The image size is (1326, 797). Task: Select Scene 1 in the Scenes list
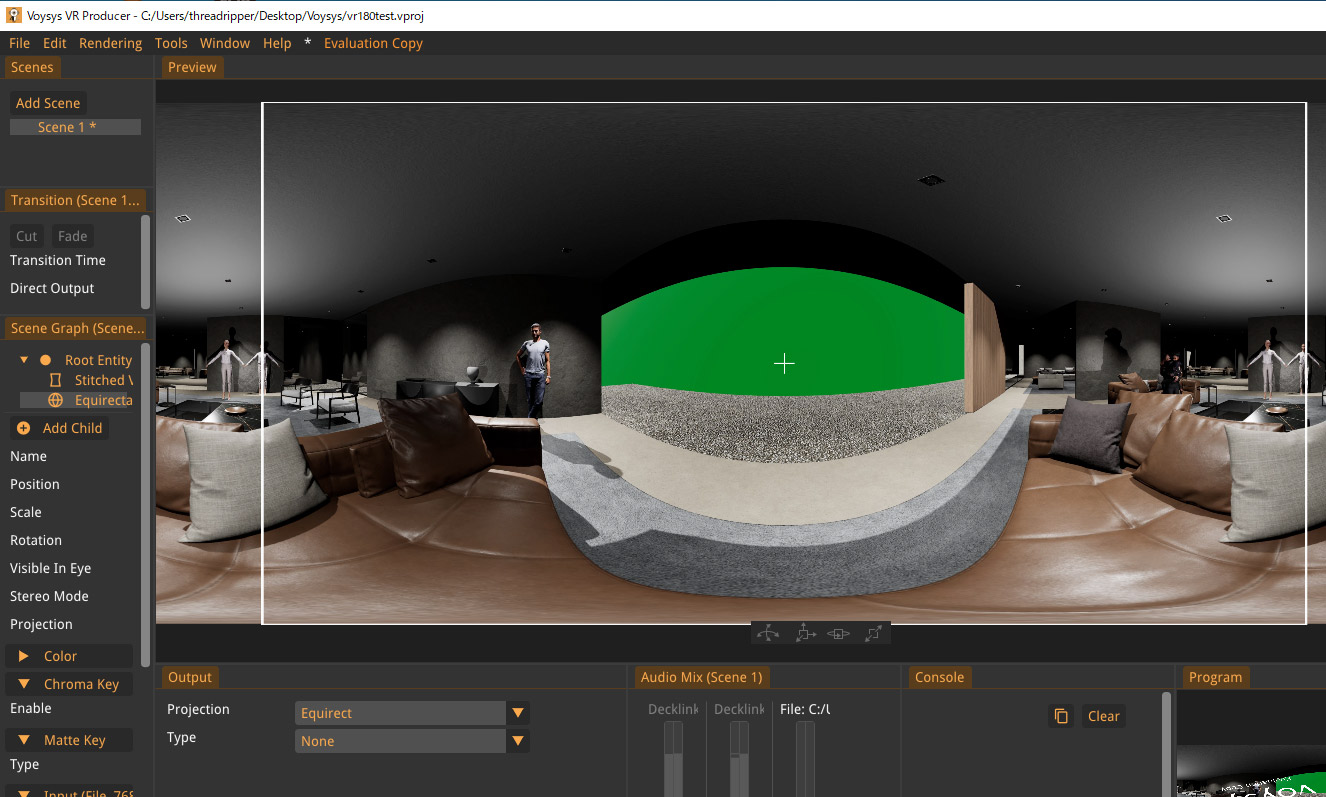pyautogui.click(x=75, y=127)
